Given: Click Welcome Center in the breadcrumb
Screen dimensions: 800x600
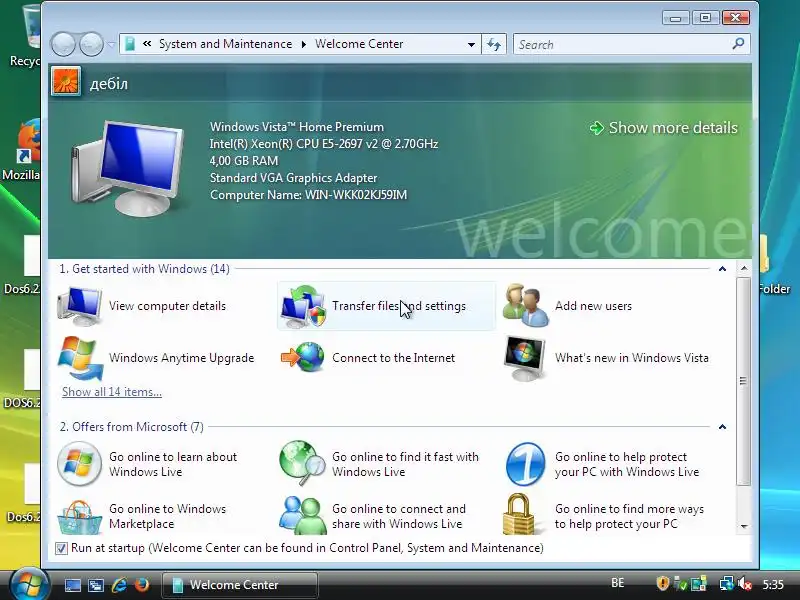Looking at the screenshot, I should (x=359, y=44).
